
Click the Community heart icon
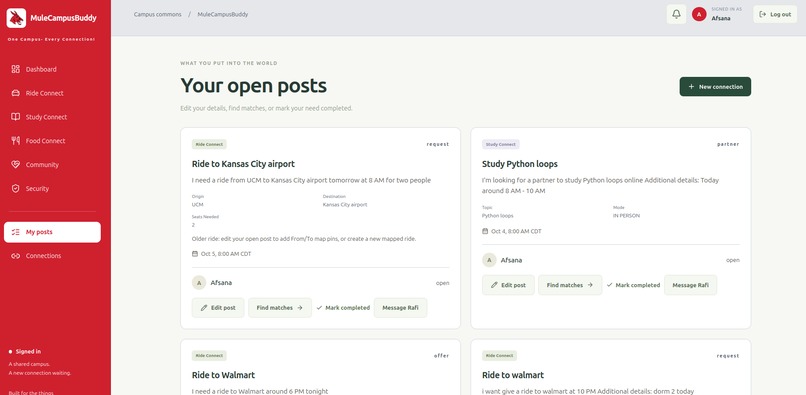pyautogui.click(x=15, y=165)
